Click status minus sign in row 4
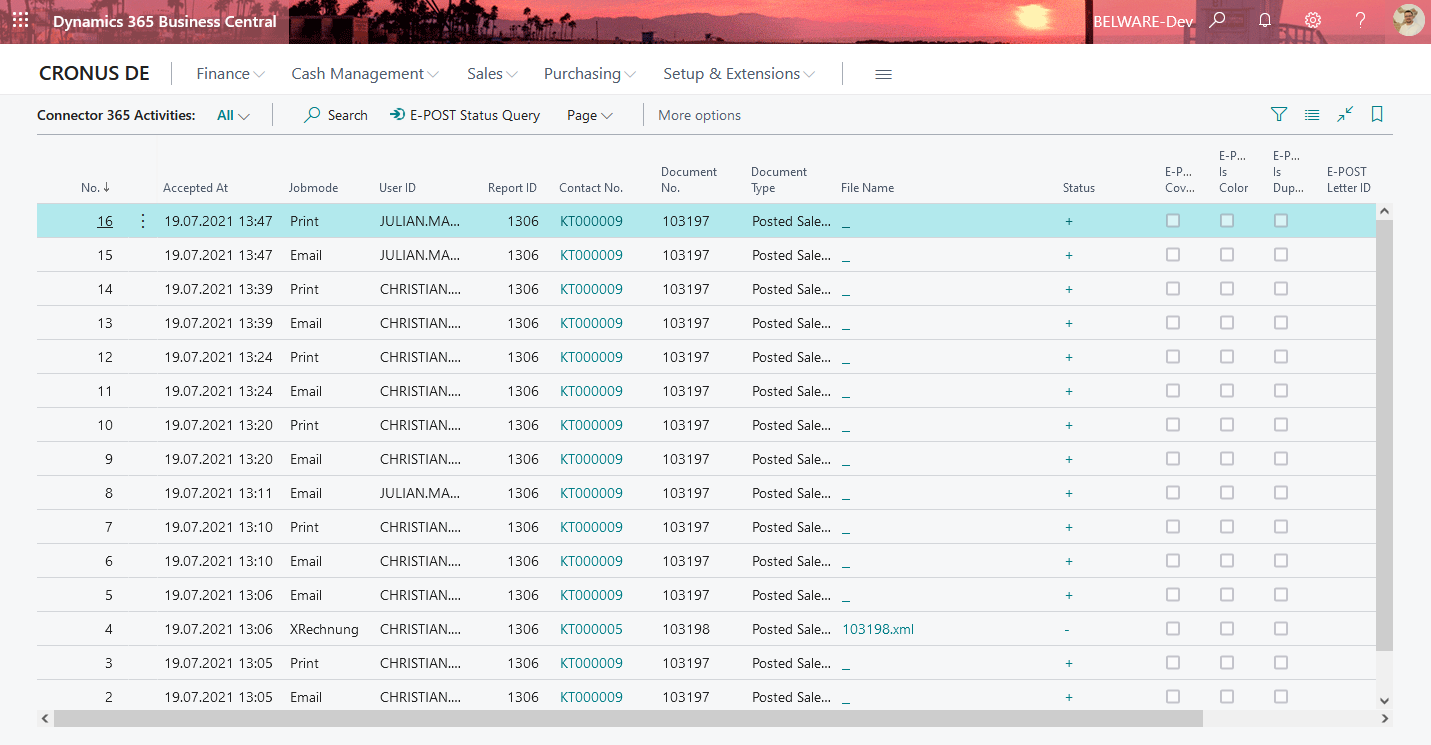The width and height of the screenshot is (1431, 745). coord(1067,629)
